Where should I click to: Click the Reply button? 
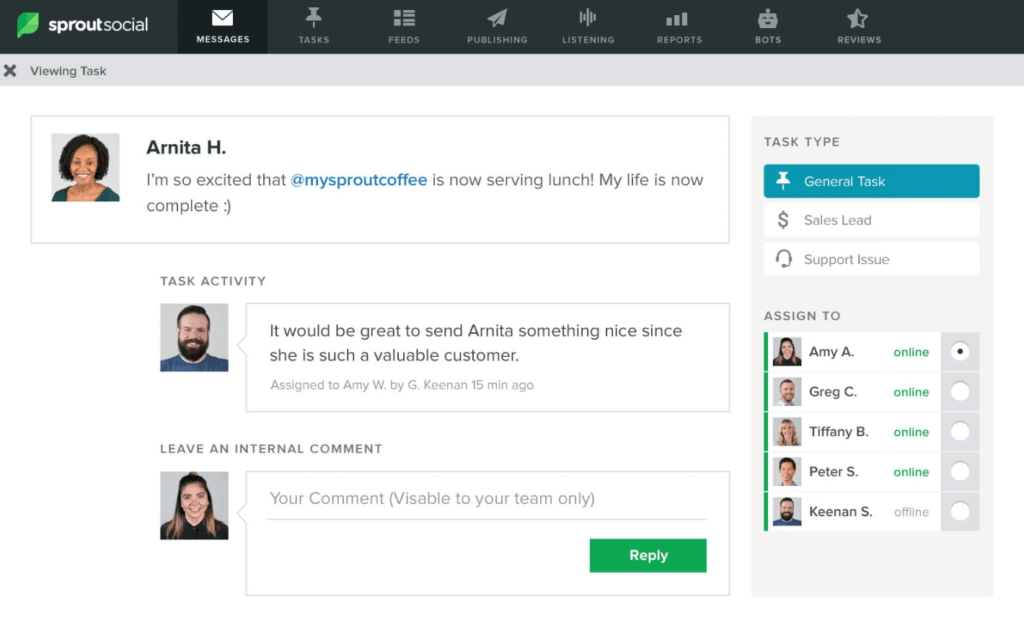(648, 555)
